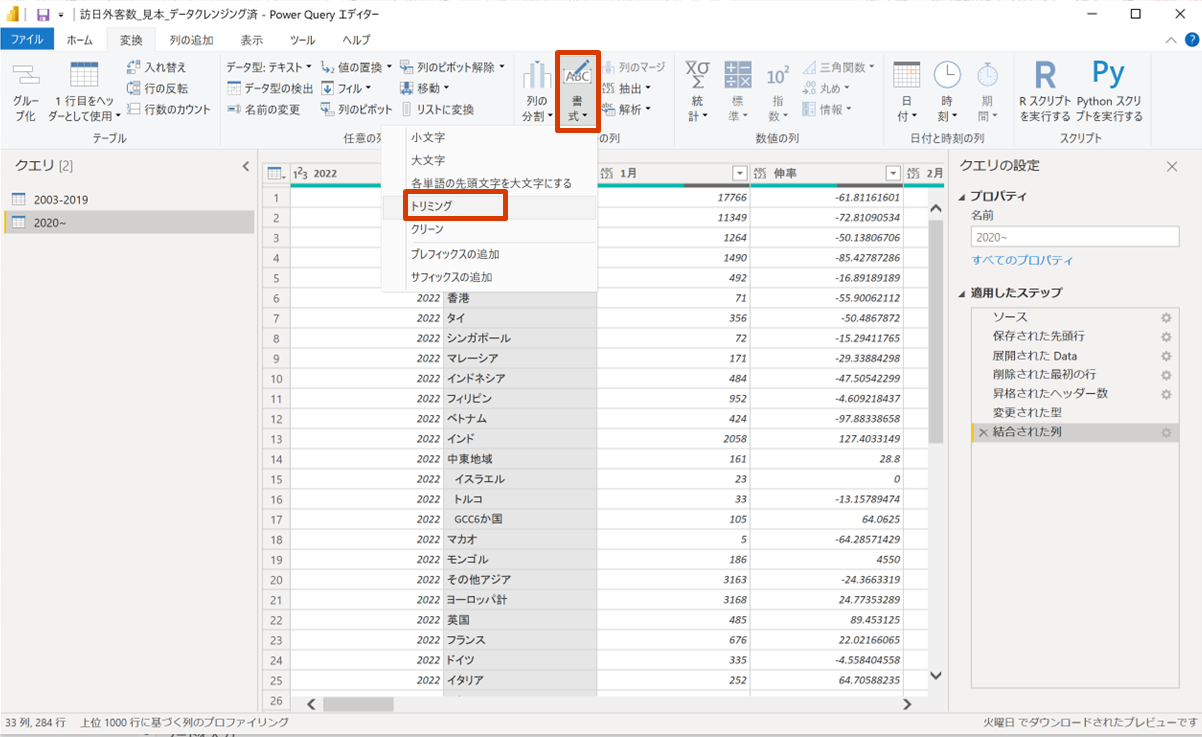Click the 日付 (Date) calendar icon
This screenshot has height=737, width=1202.
coord(906,75)
